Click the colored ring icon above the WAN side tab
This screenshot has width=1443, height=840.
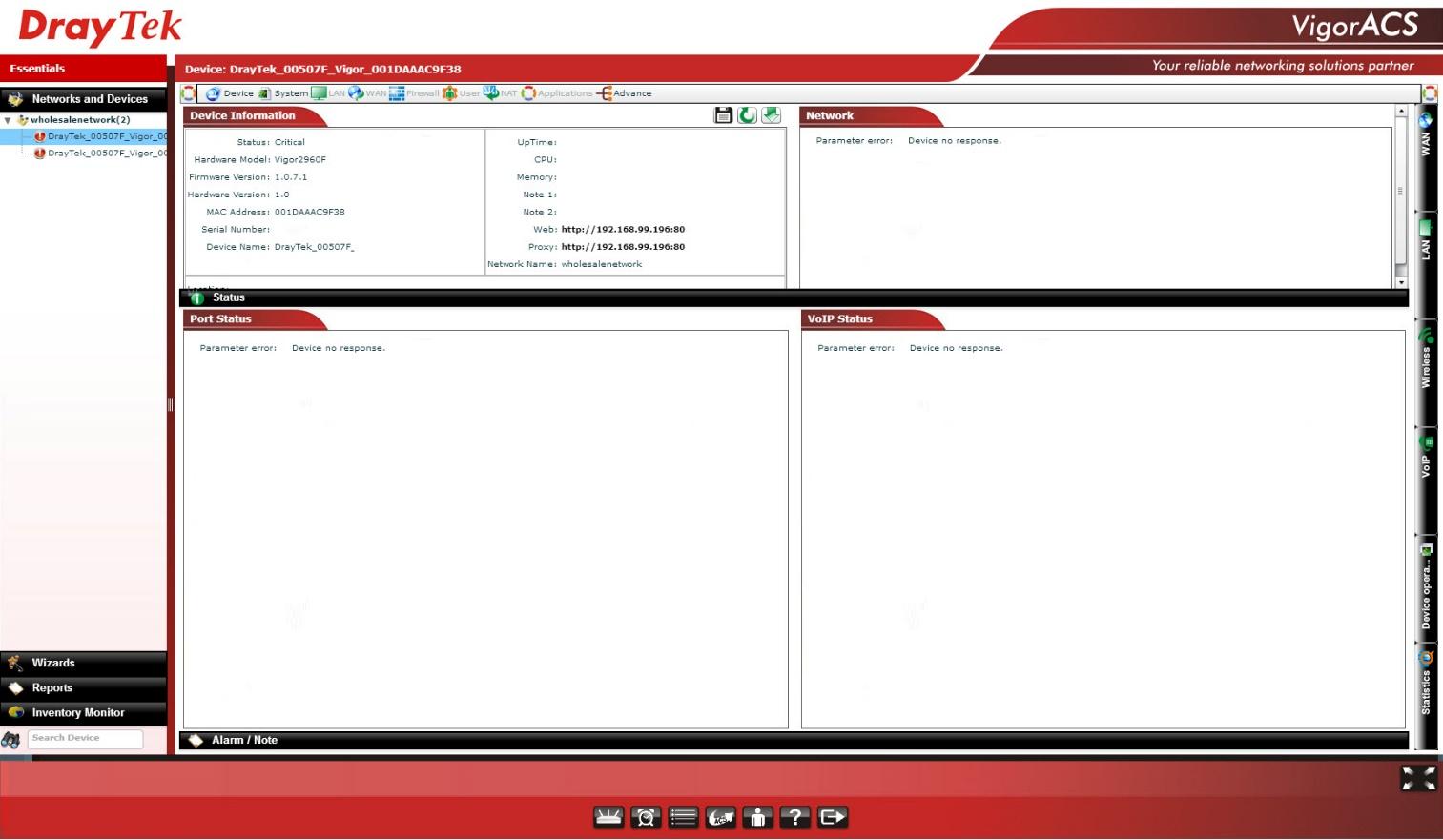tap(1430, 93)
